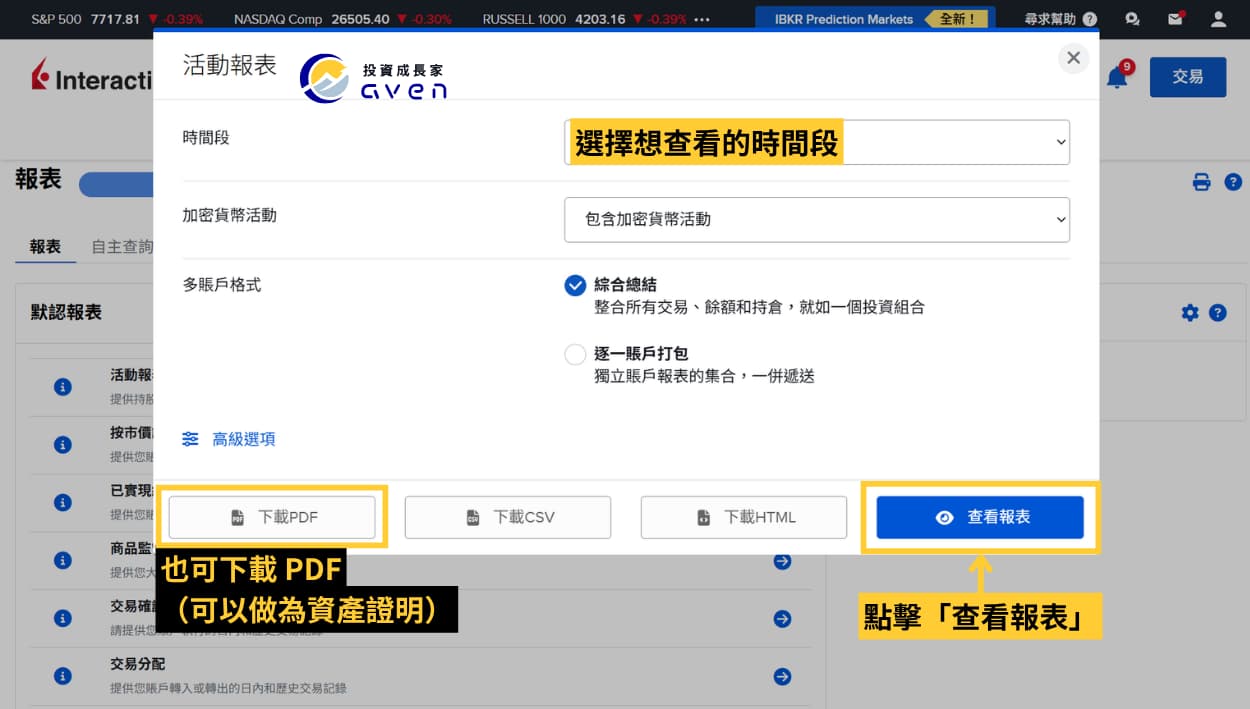Run the 商品 report arrow
The image size is (1250, 709).
(x=782, y=561)
